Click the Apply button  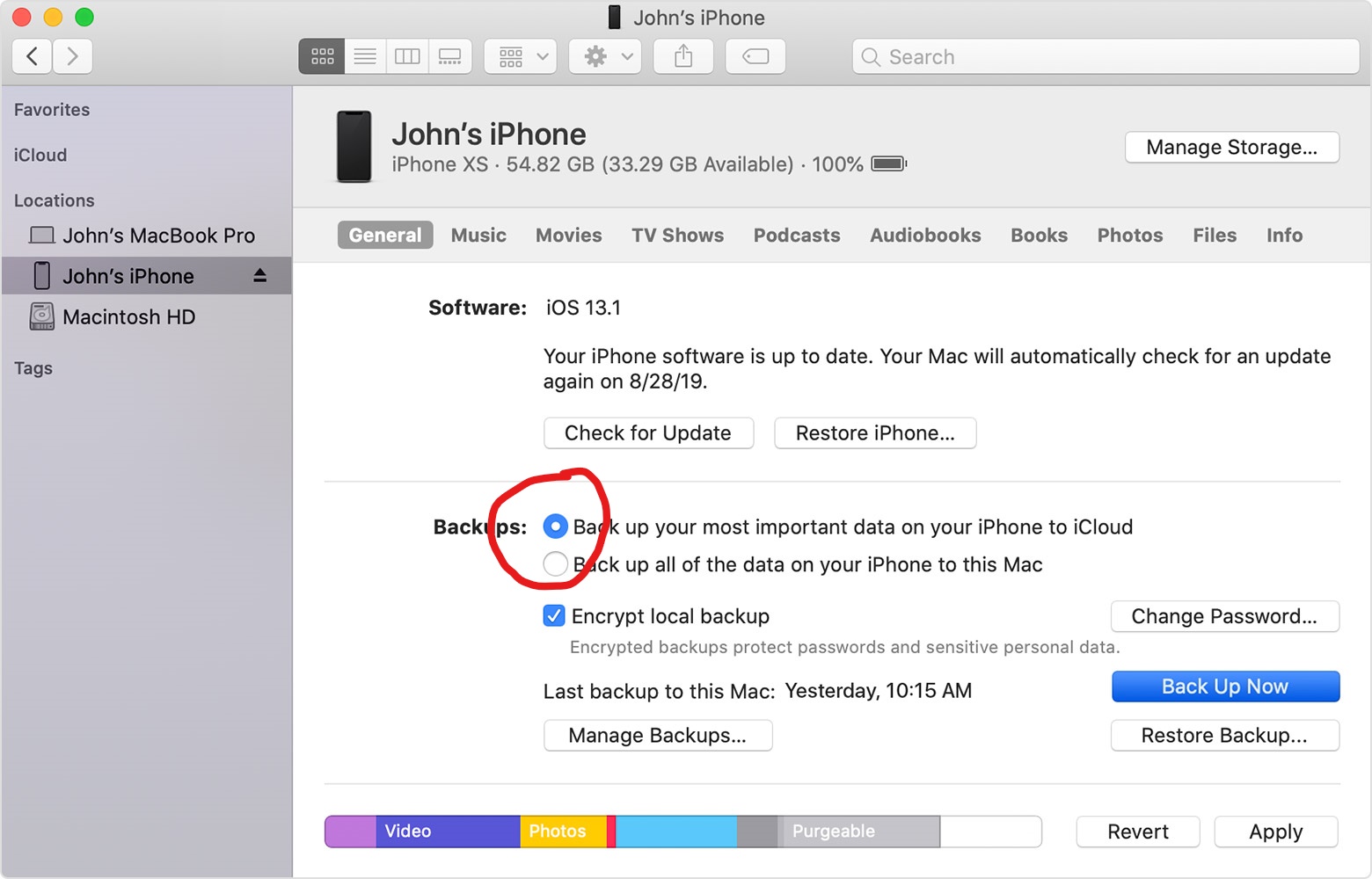pyautogui.click(x=1276, y=832)
